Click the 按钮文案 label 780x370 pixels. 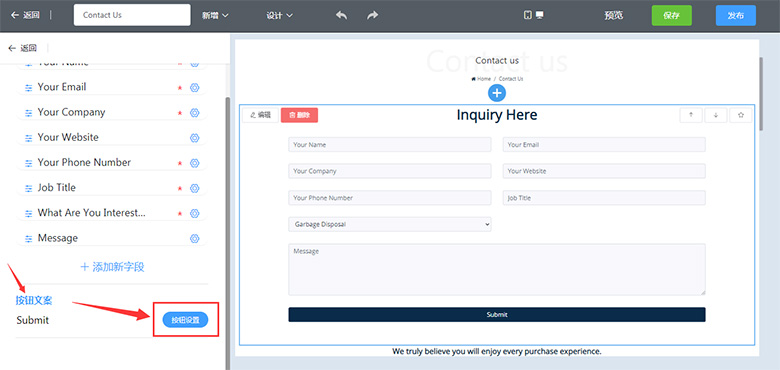tap(34, 300)
